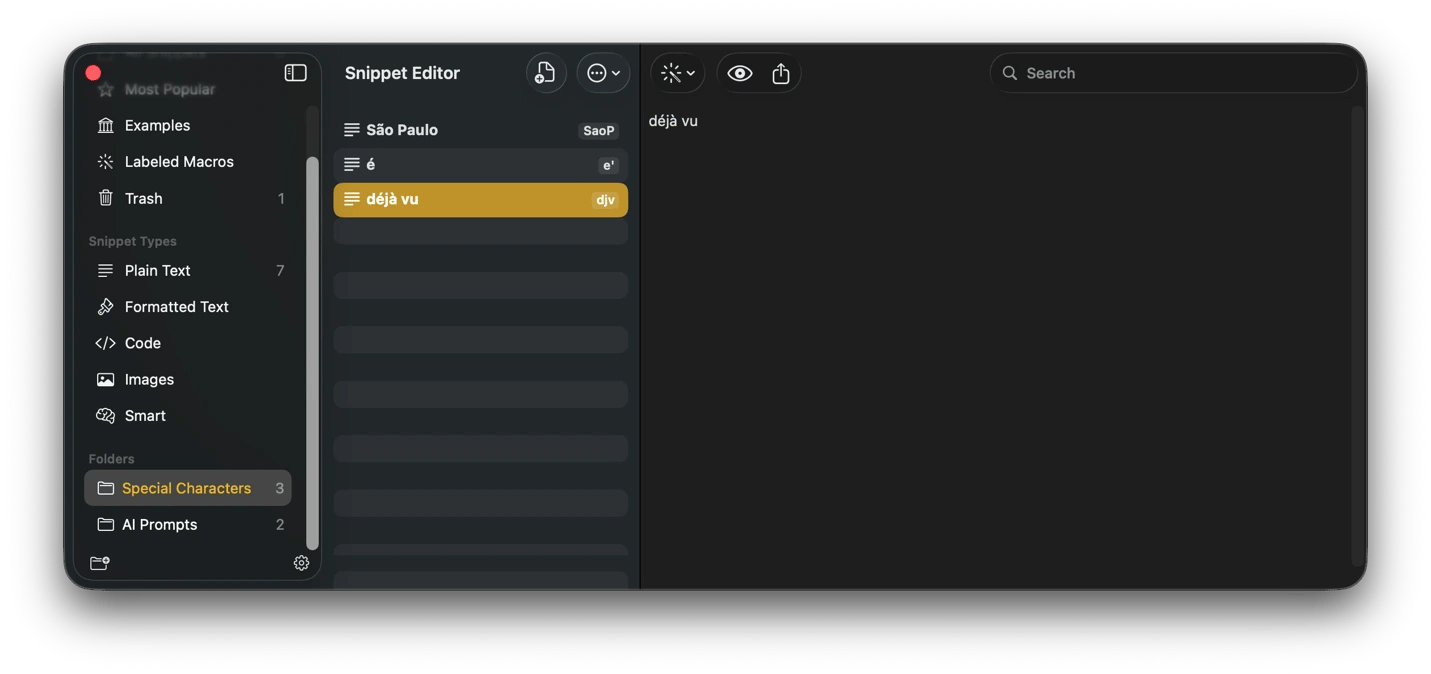
Task: Open the macro sparkle dropdown
Action: coord(678,73)
